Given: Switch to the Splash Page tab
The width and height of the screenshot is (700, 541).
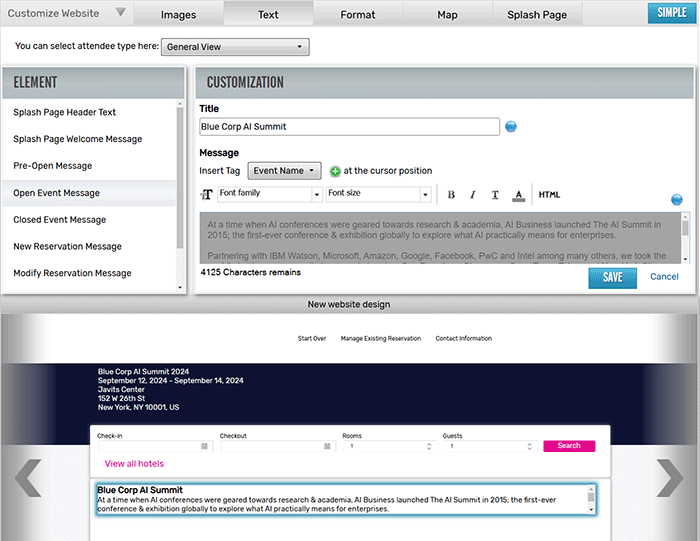Looking at the screenshot, I should (537, 15).
